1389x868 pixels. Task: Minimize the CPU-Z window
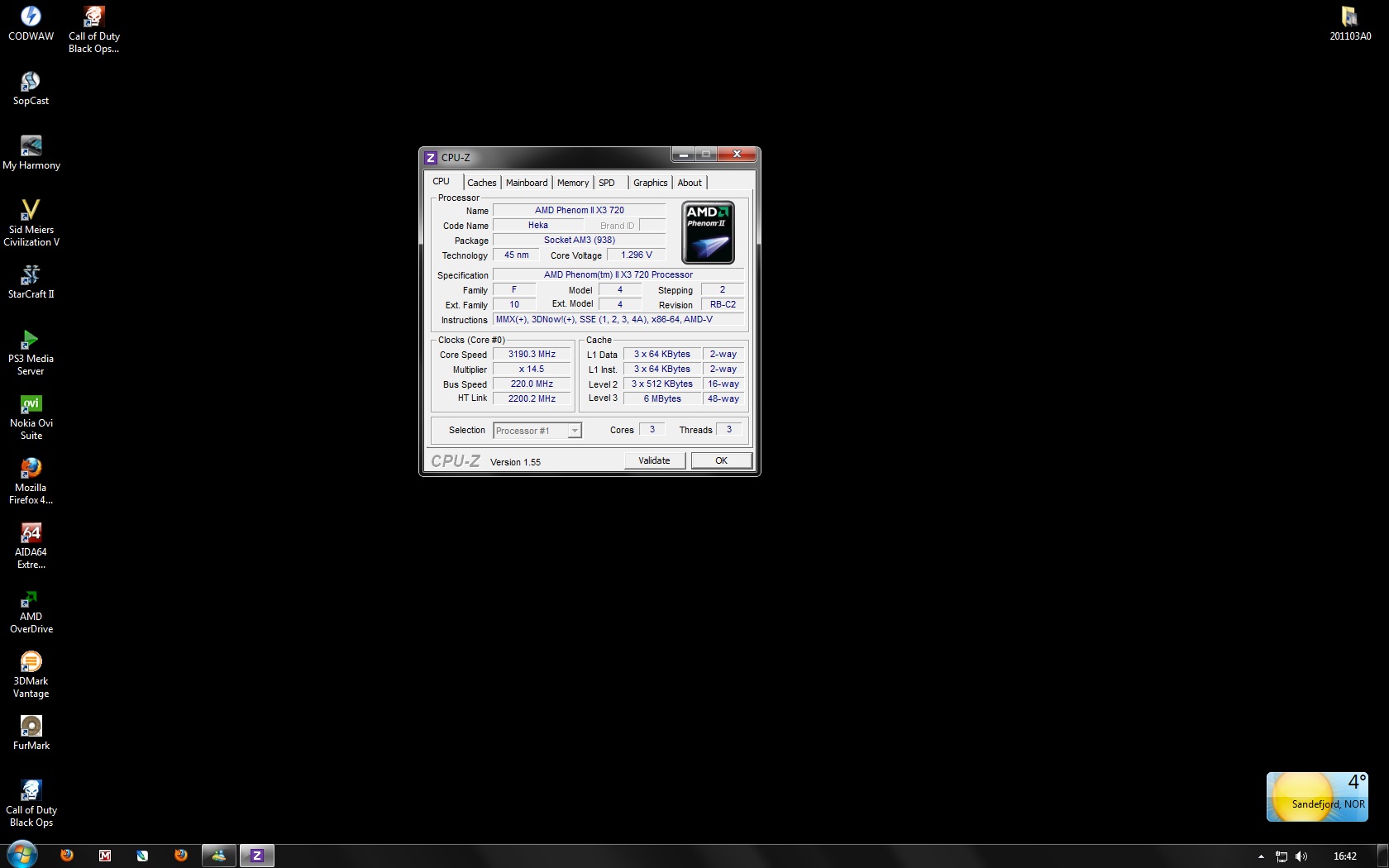pos(683,155)
